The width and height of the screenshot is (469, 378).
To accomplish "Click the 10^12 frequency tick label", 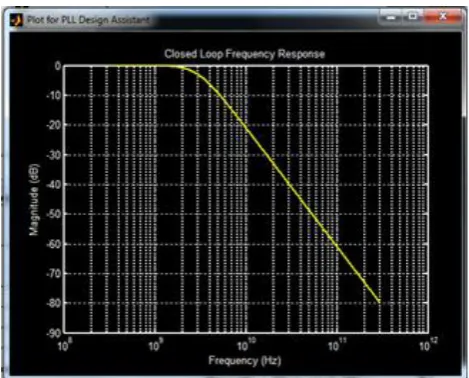I will 429,345.
